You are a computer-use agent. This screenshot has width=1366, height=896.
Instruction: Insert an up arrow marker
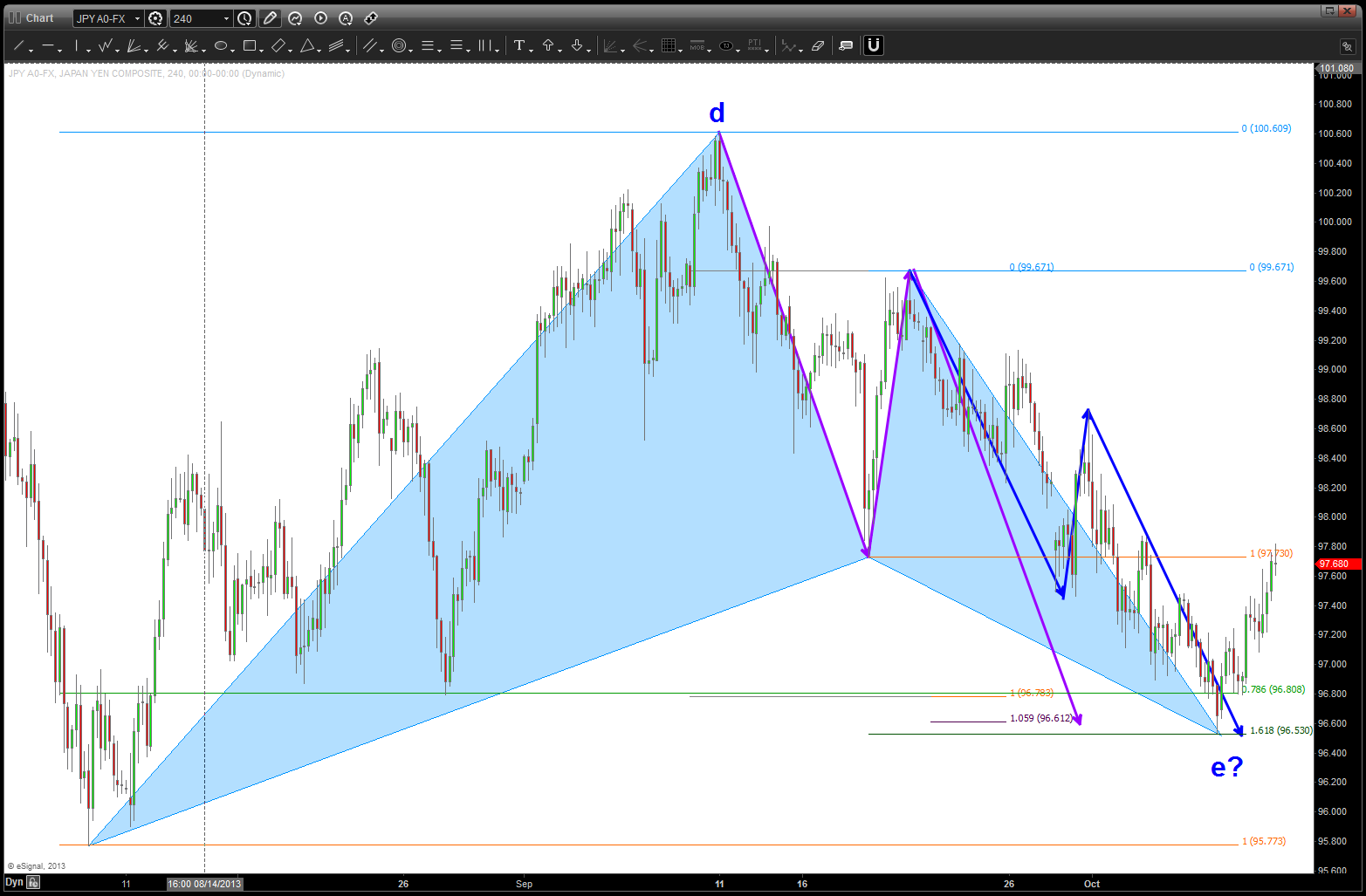(548, 45)
